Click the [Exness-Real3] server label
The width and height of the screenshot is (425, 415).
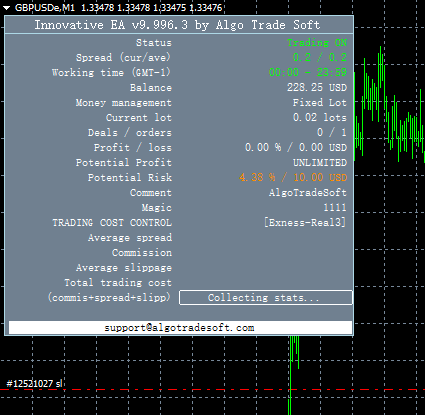pos(305,222)
